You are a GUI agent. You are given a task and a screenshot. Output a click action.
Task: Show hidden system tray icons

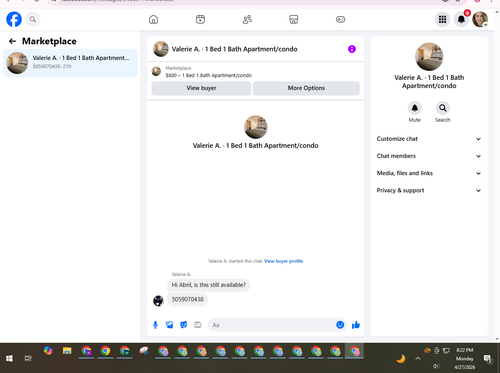click(418, 358)
